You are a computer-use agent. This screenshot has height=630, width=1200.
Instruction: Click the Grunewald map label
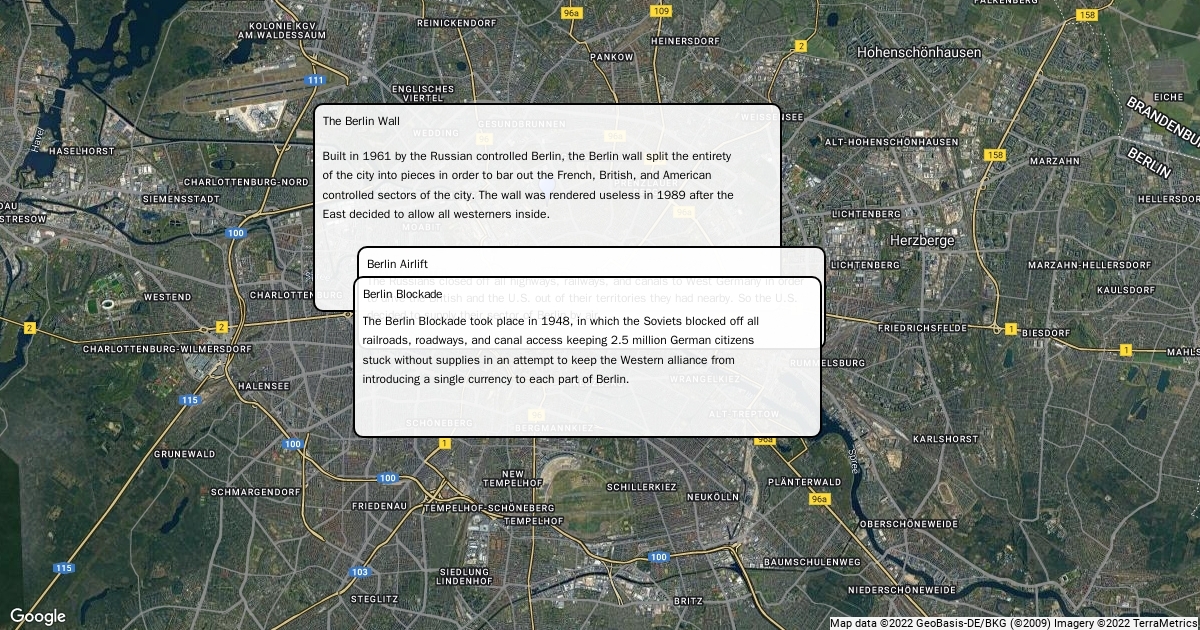pos(184,454)
